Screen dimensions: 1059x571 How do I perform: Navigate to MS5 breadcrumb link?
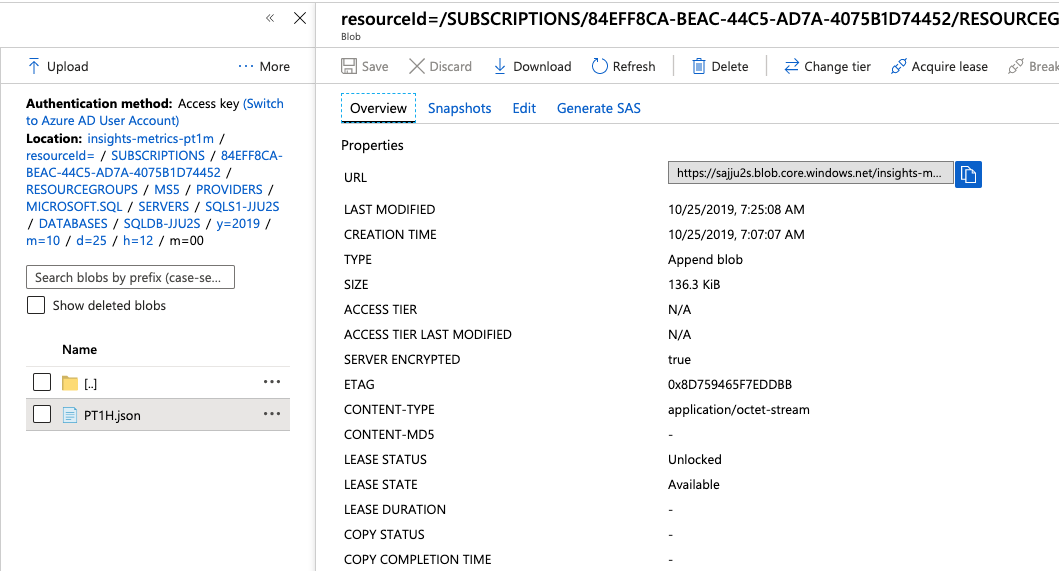(x=167, y=189)
